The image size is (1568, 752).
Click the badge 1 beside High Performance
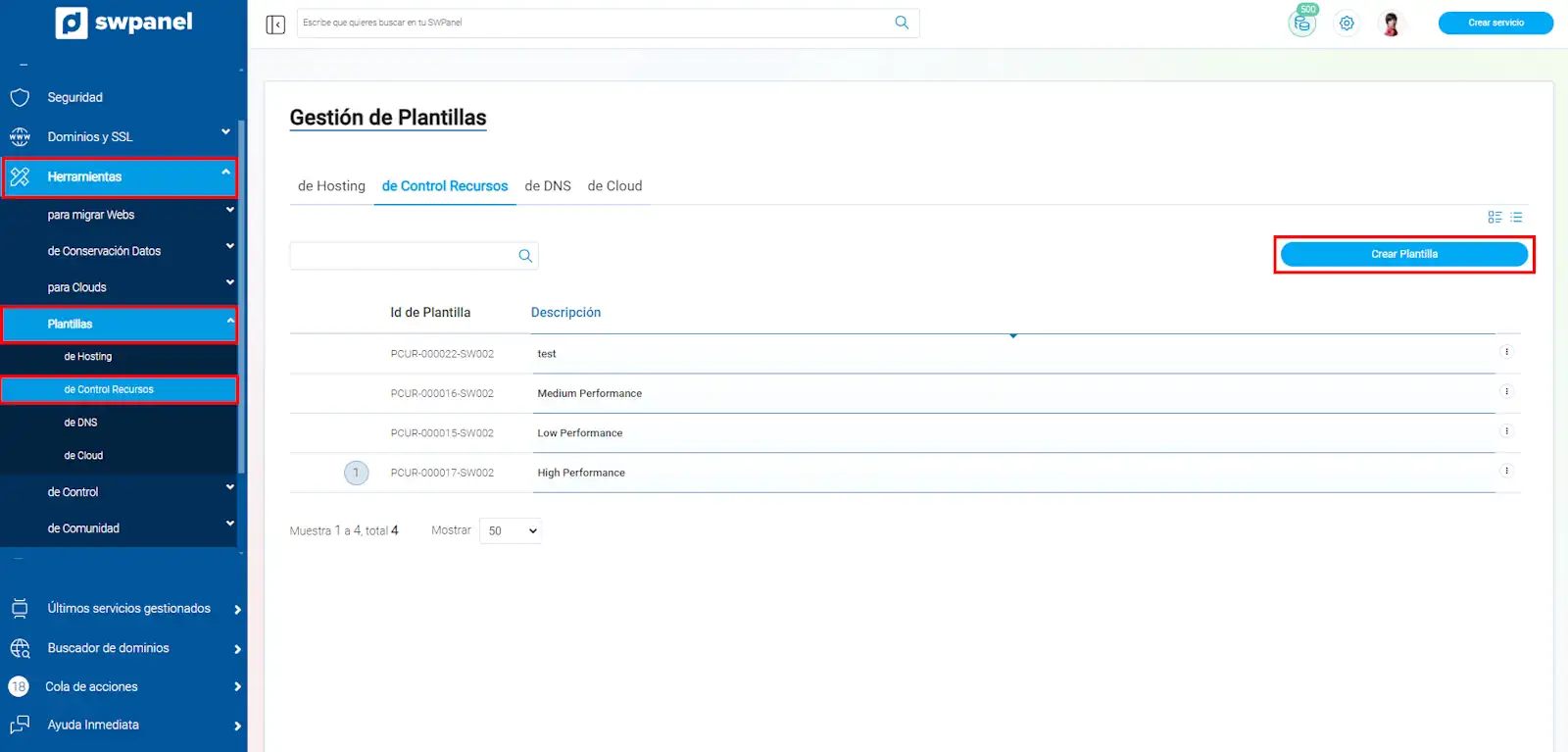[x=356, y=473]
